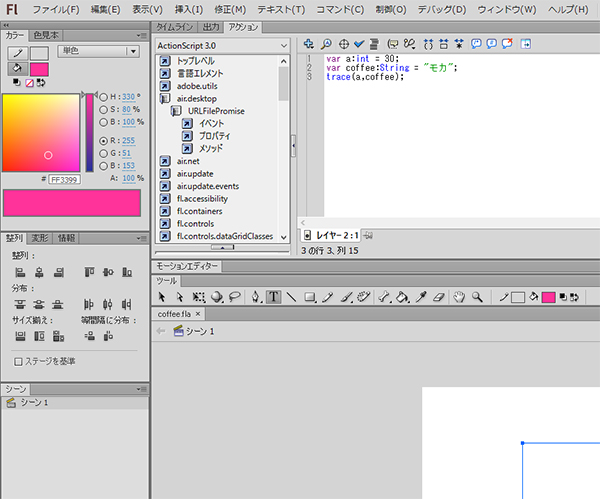Select the Line tool
The height and width of the screenshot is (499, 600).
click(291, 297)
